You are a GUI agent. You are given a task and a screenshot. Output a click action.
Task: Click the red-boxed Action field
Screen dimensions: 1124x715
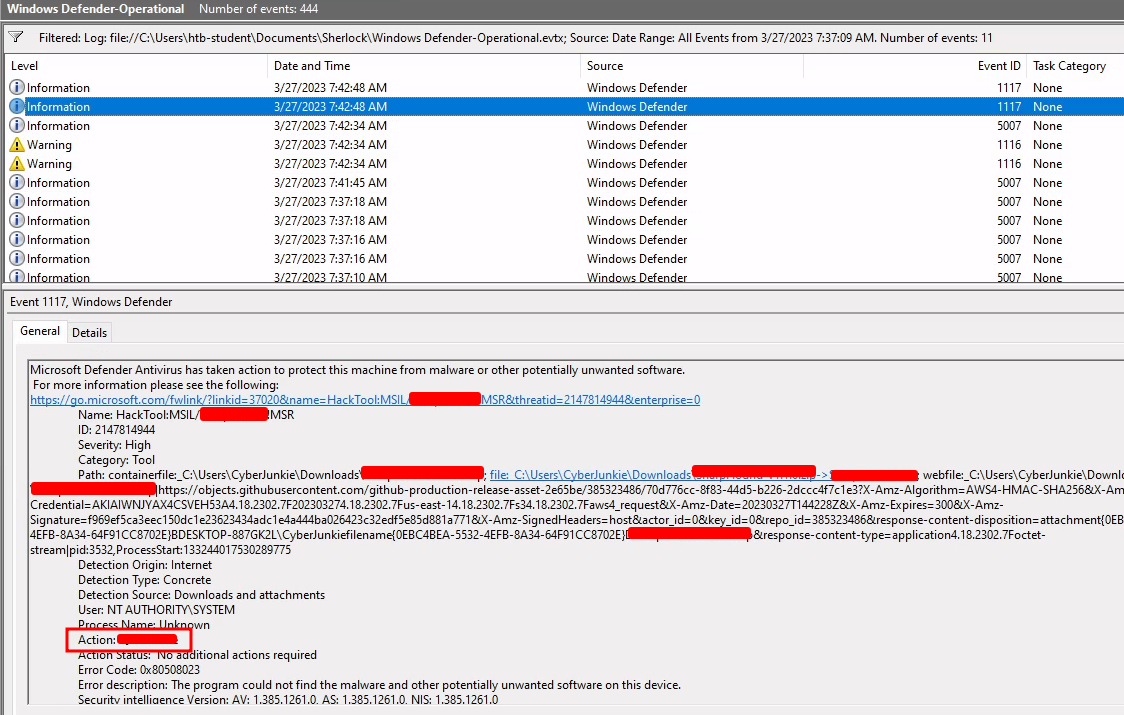128,640
